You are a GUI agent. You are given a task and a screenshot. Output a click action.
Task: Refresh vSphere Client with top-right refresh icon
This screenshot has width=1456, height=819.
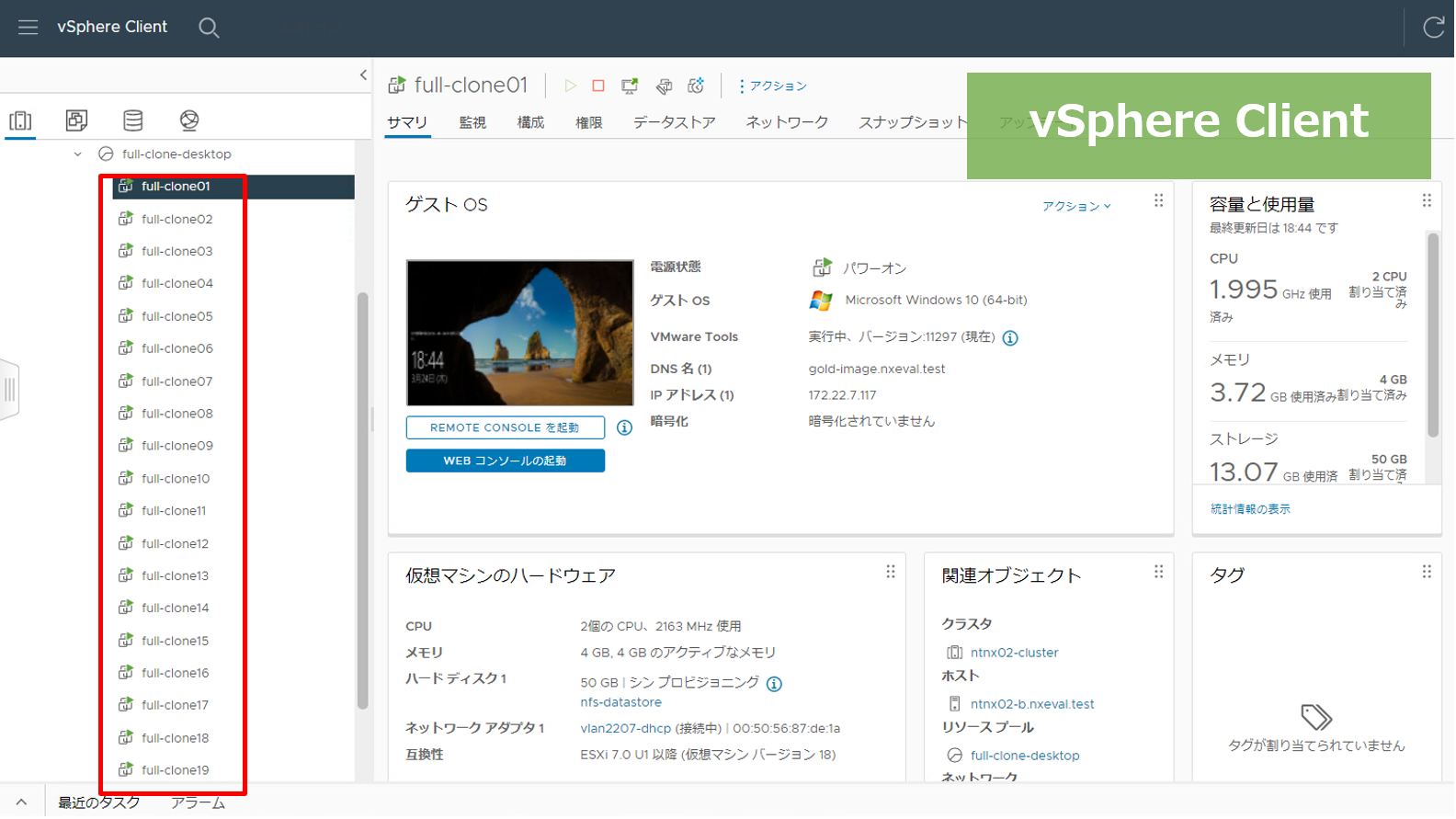tap(1433, 28)
